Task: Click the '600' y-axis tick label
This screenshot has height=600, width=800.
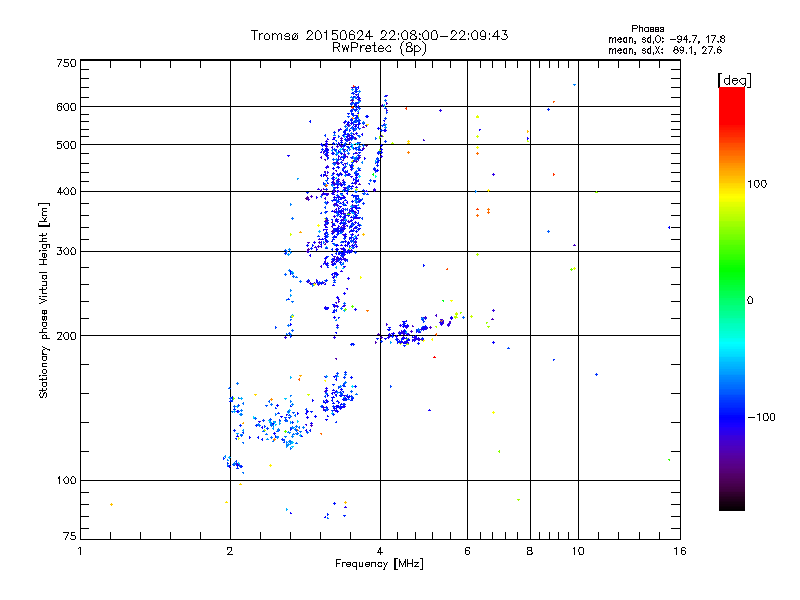Action: pos(66,107)
